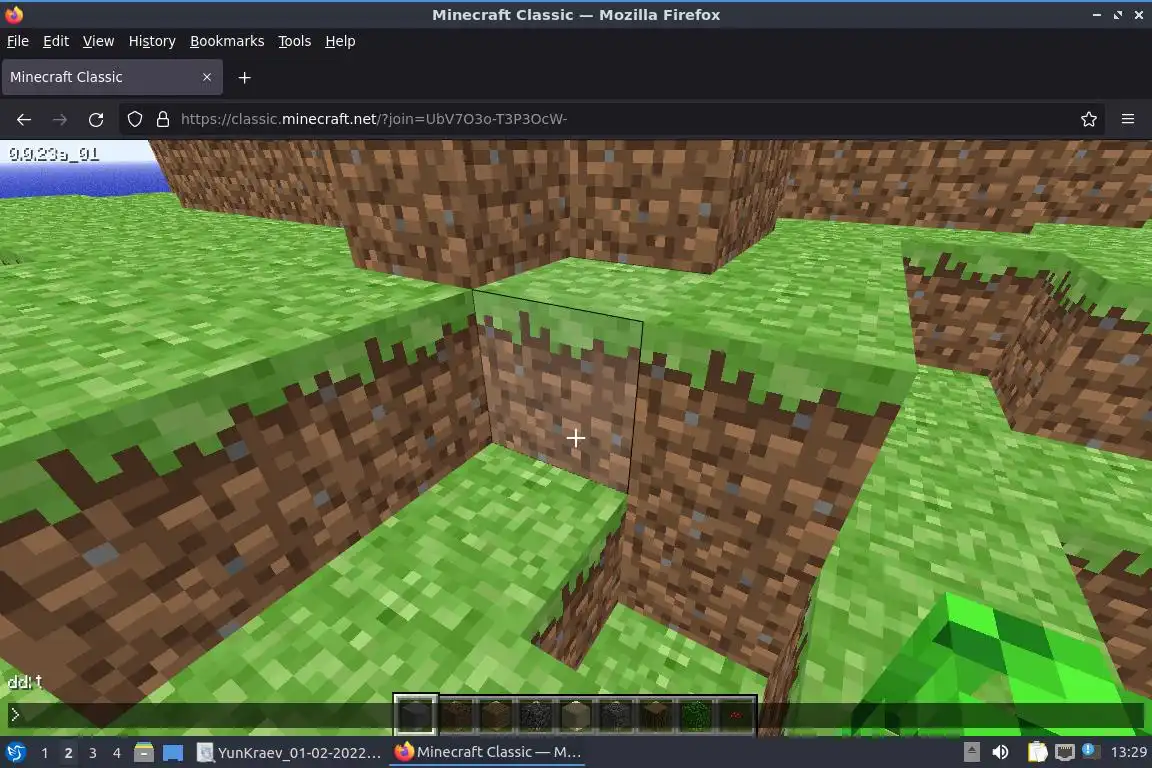Close the Minecraft Classic tab
This screenshot has width=1152, height=768.
(206, 77)
